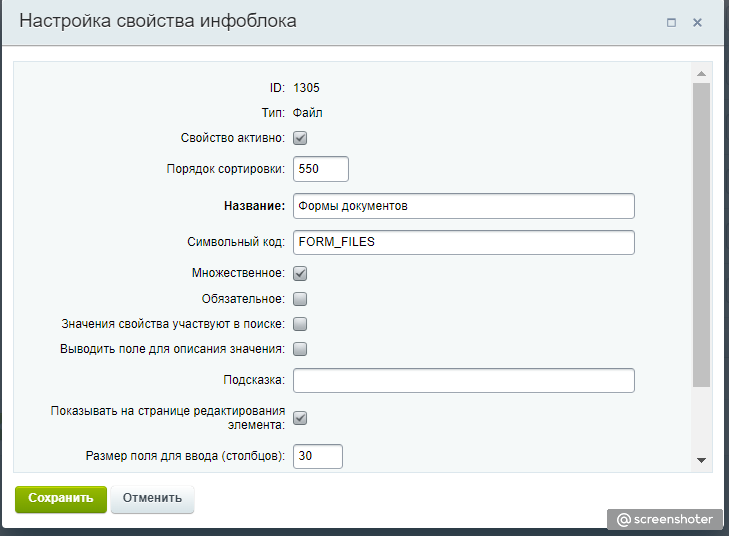Viewport: 729px width, 536px height.
Task: Click the vertical scrollbar thumb
Action: pos(701,235)
